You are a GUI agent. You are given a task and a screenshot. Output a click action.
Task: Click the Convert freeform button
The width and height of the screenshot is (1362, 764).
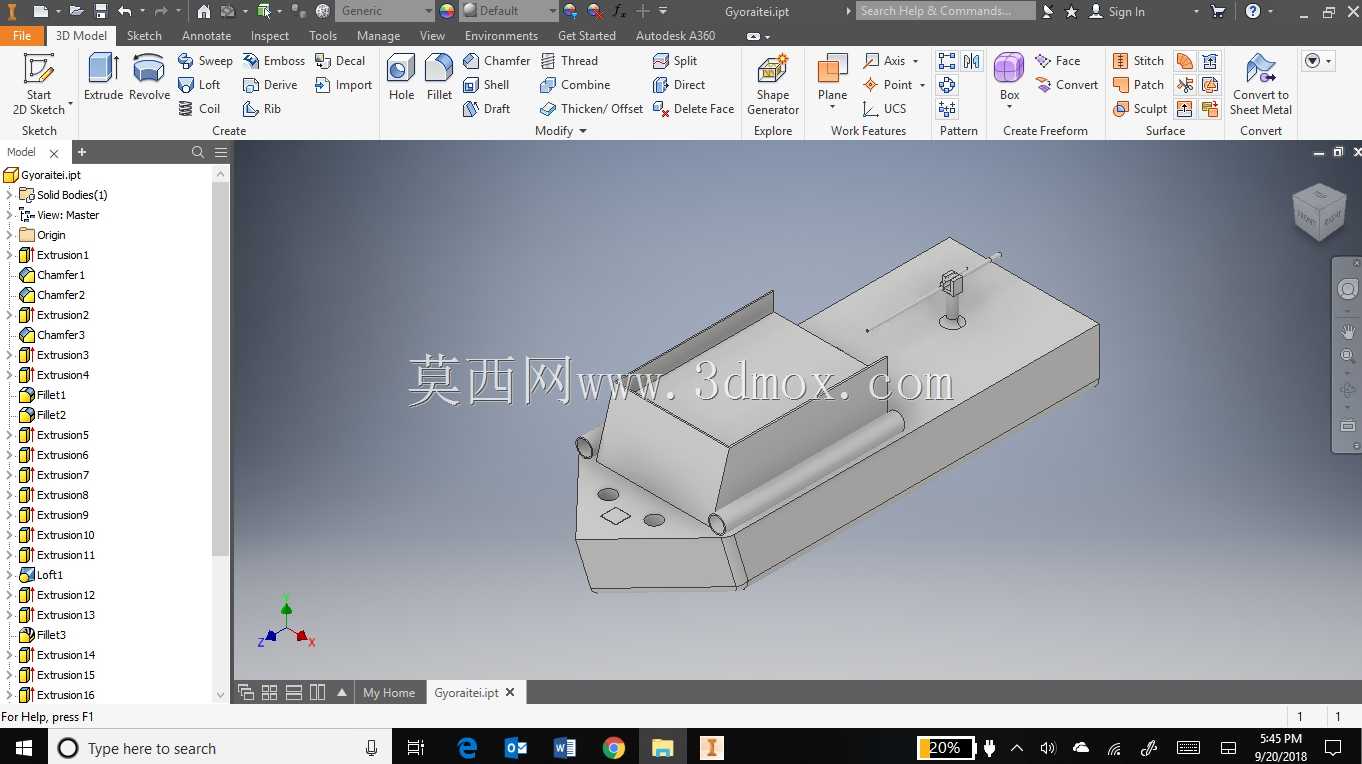pos(1066,85)
